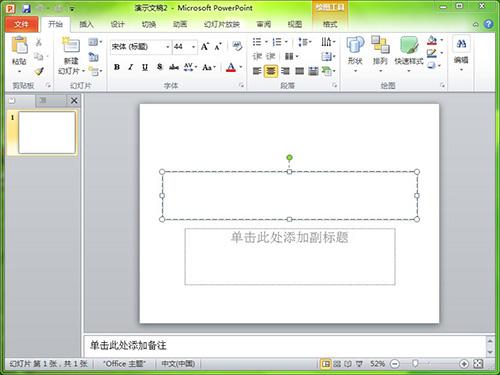Image resolution: width=500 pixels, height=375 pixels.
Task: Switch to the Transitions ribbon tab
Action: [149, 24]
